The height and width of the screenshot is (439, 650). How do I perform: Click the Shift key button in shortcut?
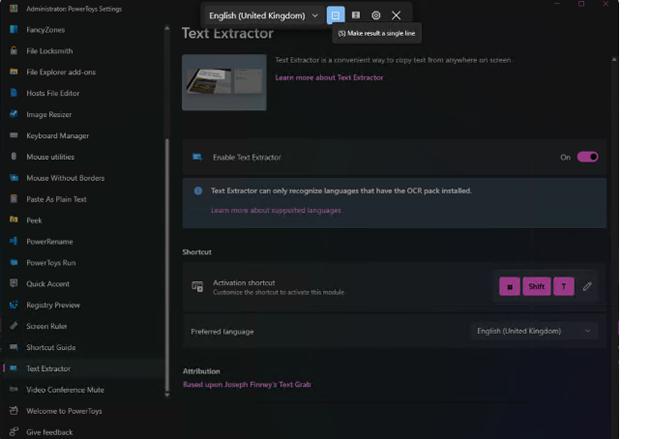[x=537, y=287]
